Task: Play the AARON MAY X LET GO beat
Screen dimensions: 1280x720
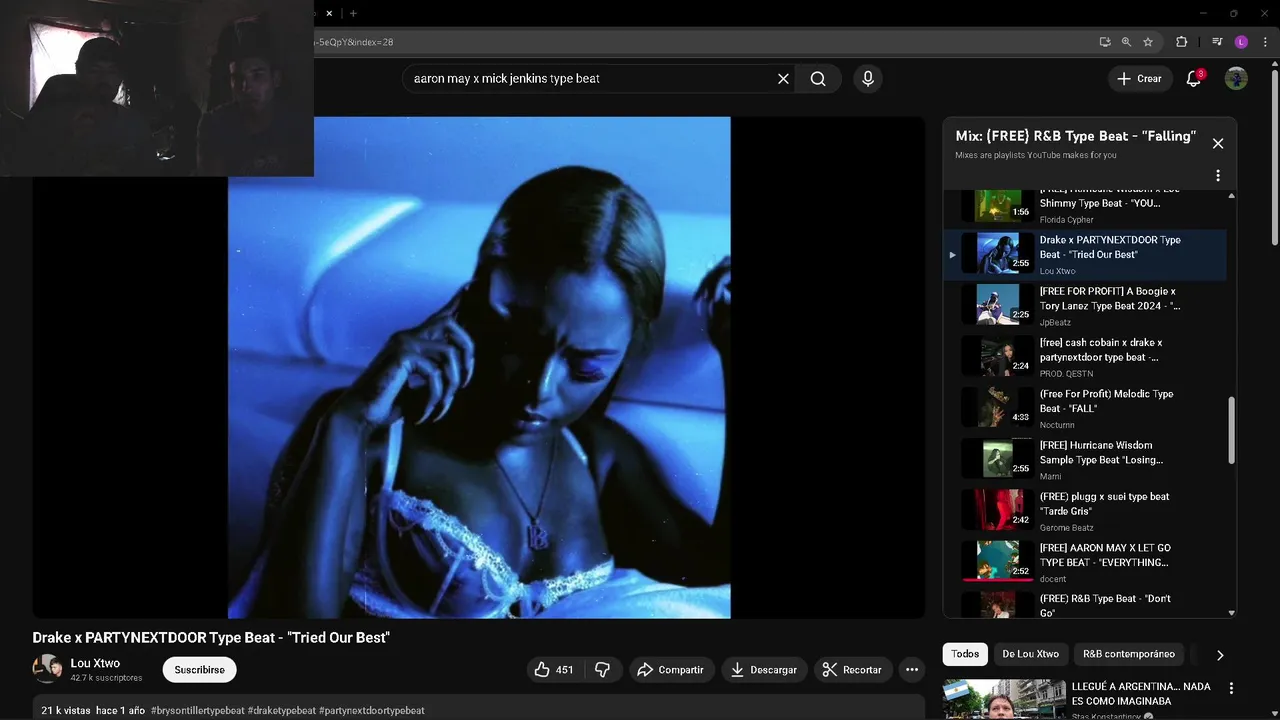Action: (1085, 562)
